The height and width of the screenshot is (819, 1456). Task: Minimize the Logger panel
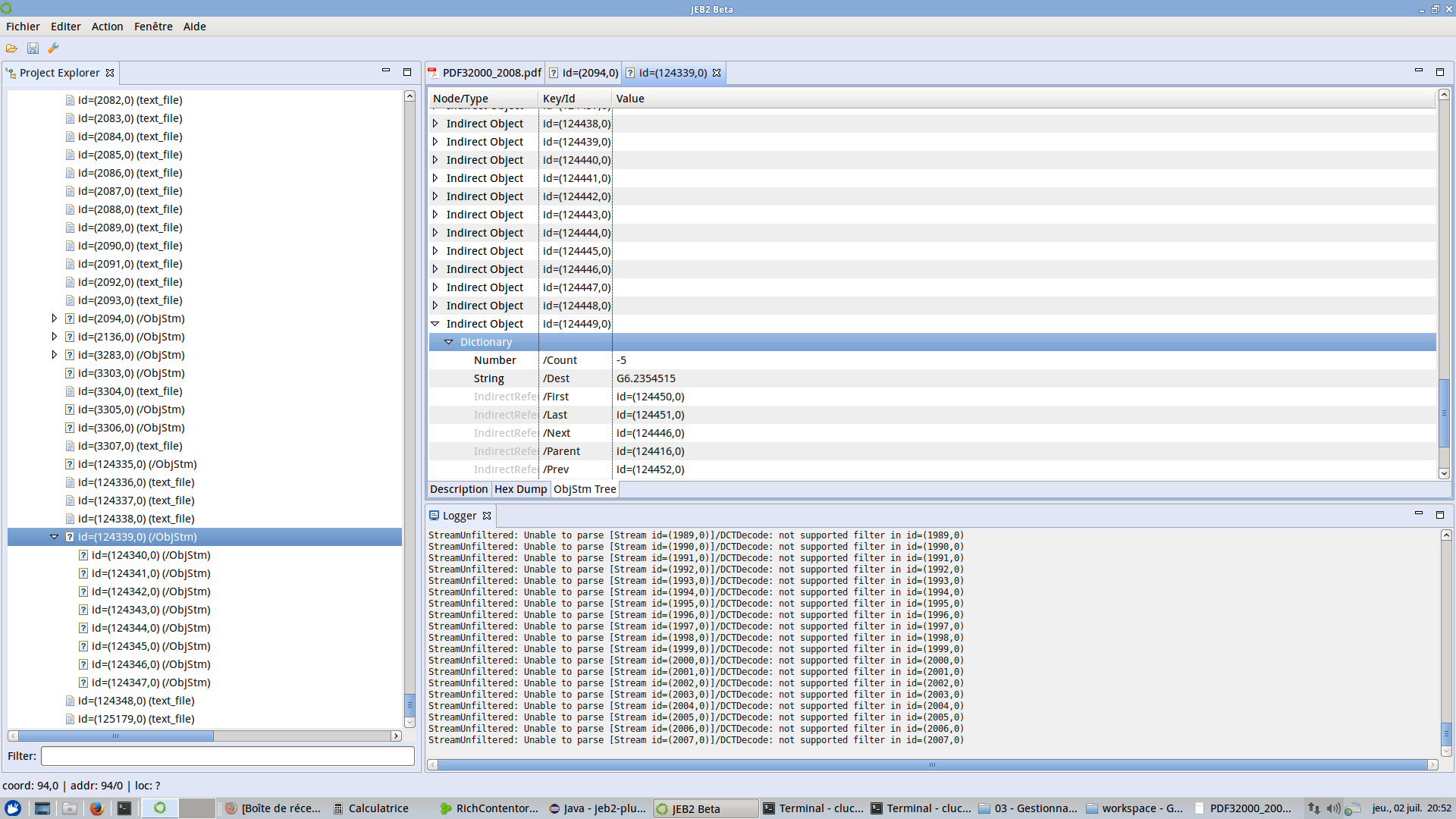pos(1418,513)
